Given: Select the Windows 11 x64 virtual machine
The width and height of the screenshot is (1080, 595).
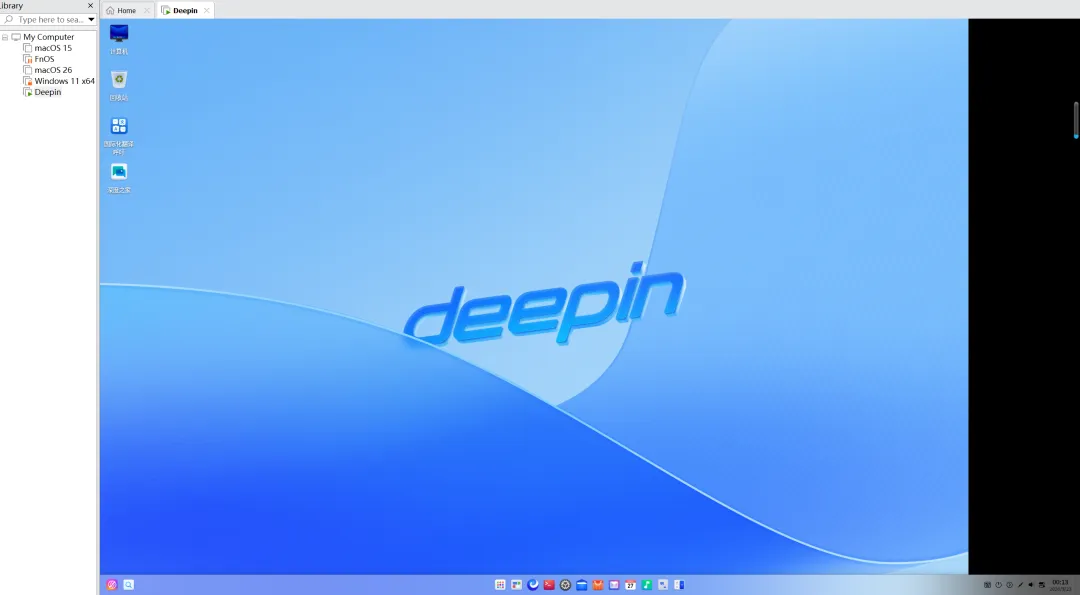Looking at the screenshot, I should tap(64, 81).
